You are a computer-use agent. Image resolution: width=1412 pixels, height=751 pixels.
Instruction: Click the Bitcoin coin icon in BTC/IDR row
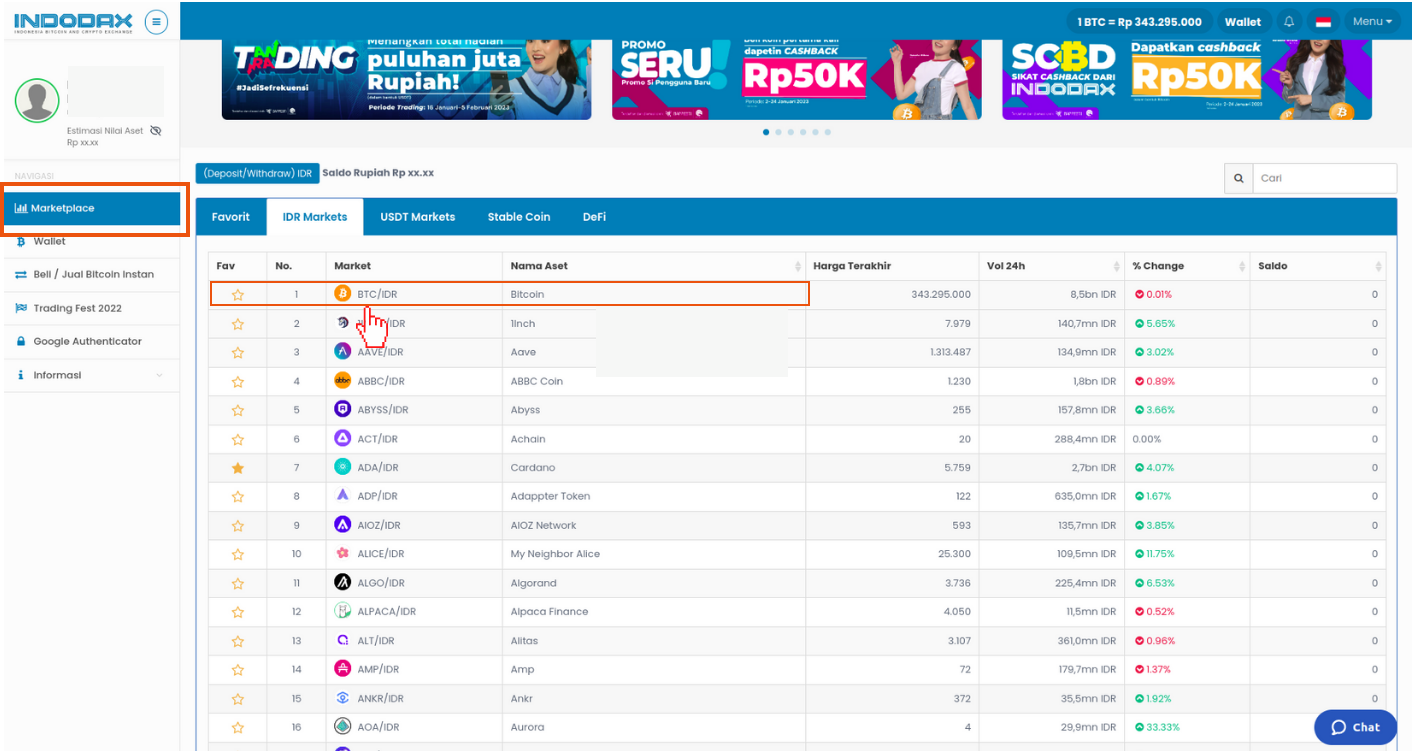point(342,294)
